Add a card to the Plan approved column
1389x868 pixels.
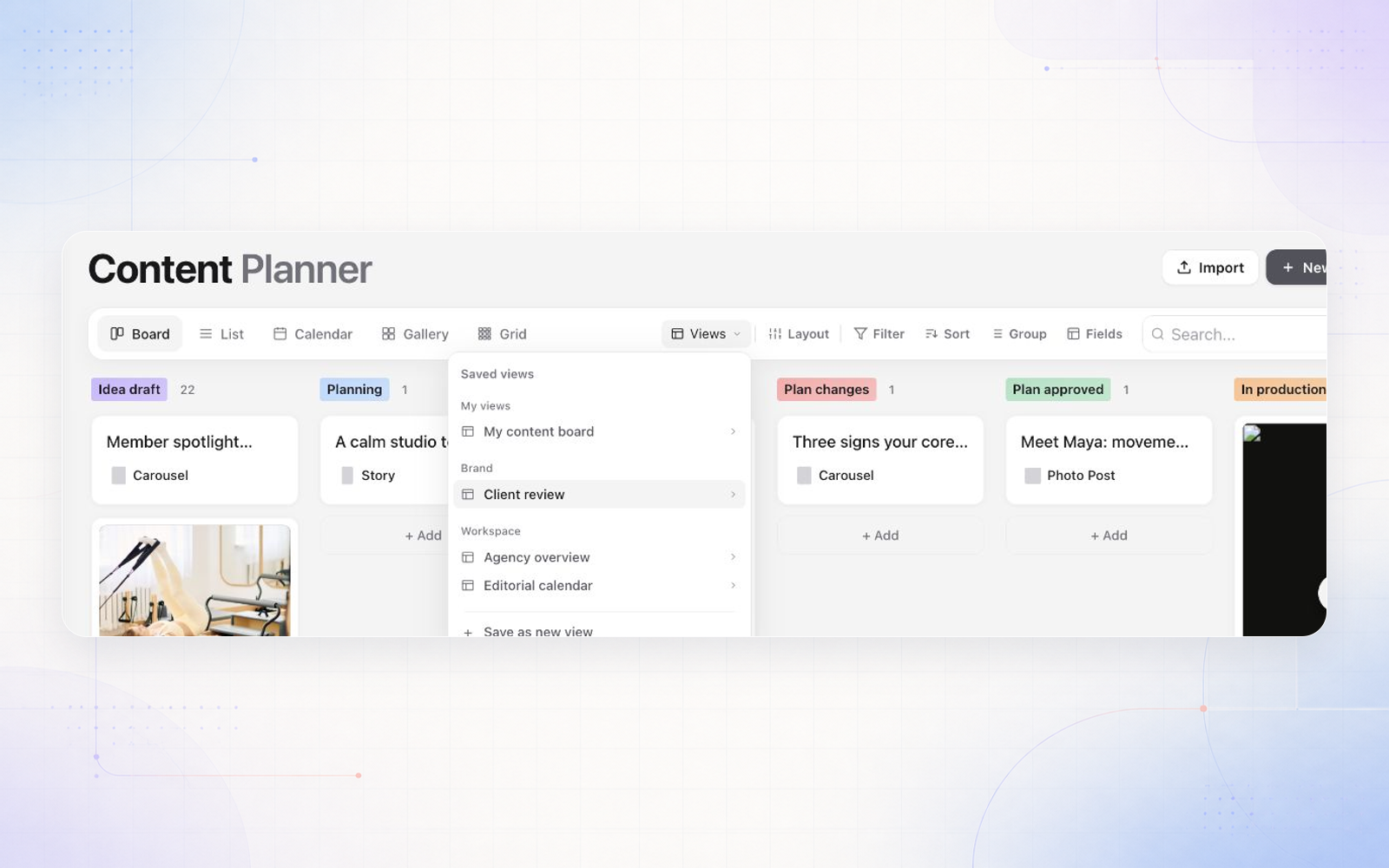1109,536
